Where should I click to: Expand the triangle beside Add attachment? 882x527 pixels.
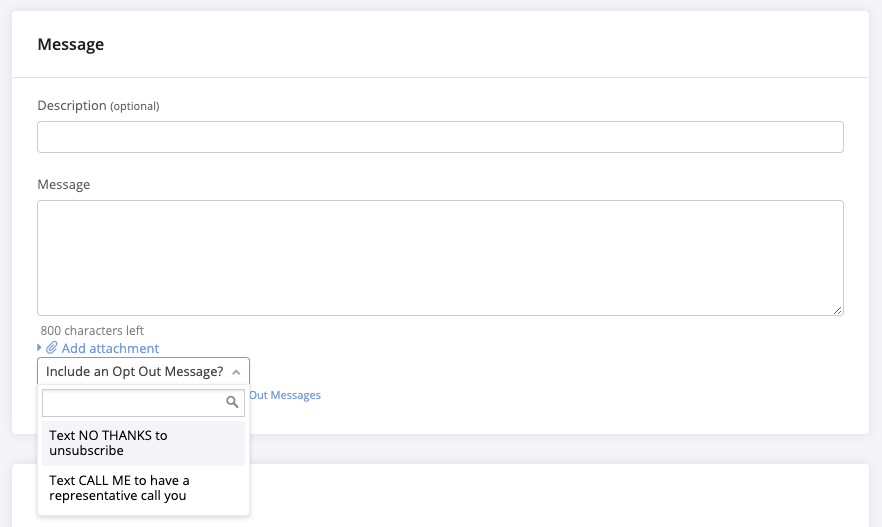pyautogui.click(x=40, y=348)
